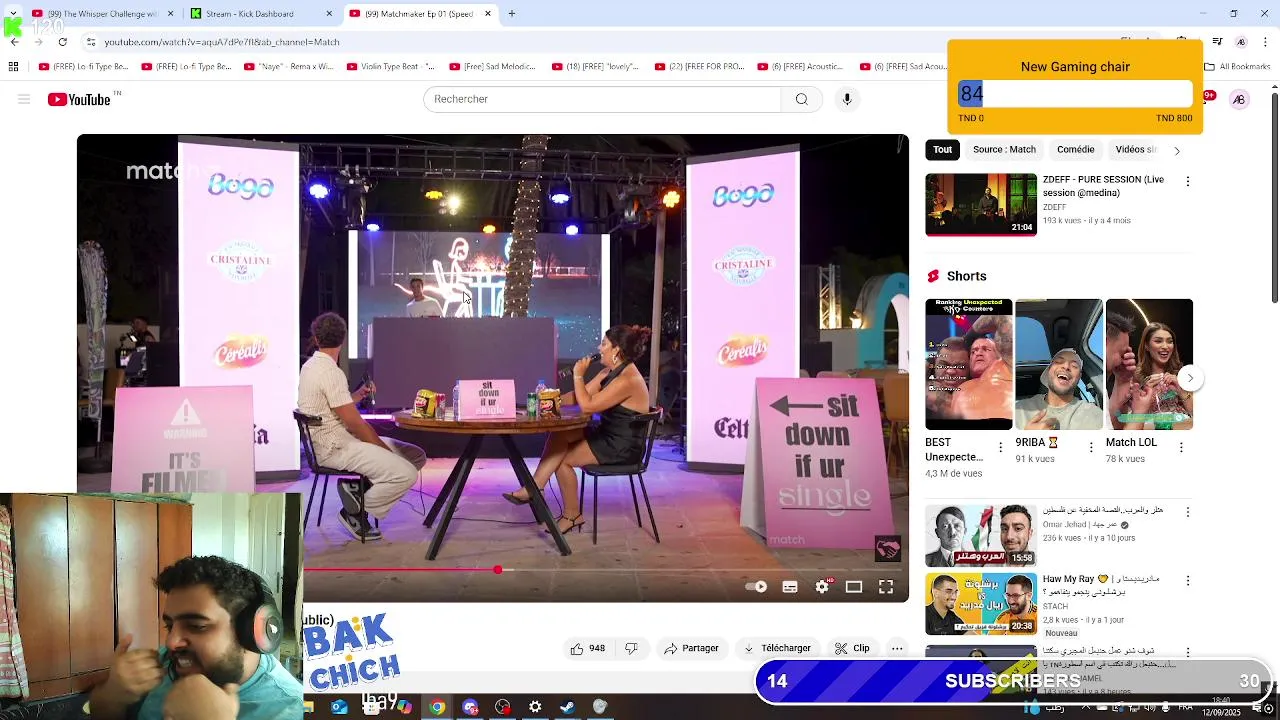This screenshot has width=1280, height=720.
Task: Click the page vertical scrollbar
Action: (1274, 196)
